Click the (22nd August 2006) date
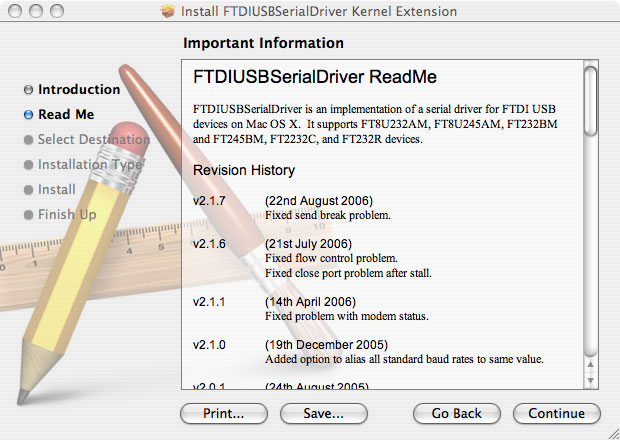Screen dimensions: 620x440 click(x=319, y=201)
